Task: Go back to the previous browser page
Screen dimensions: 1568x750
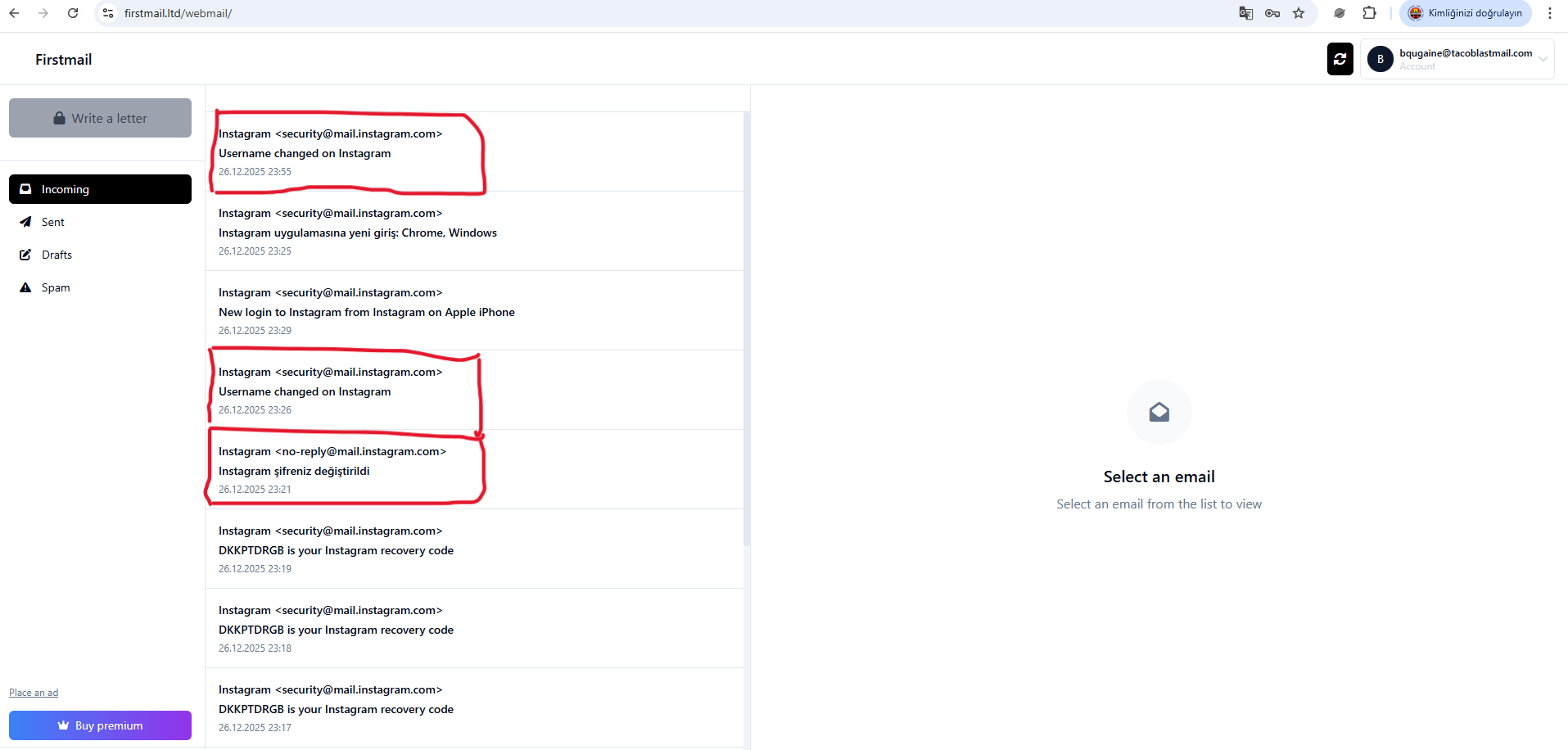Action: point(14,13)
